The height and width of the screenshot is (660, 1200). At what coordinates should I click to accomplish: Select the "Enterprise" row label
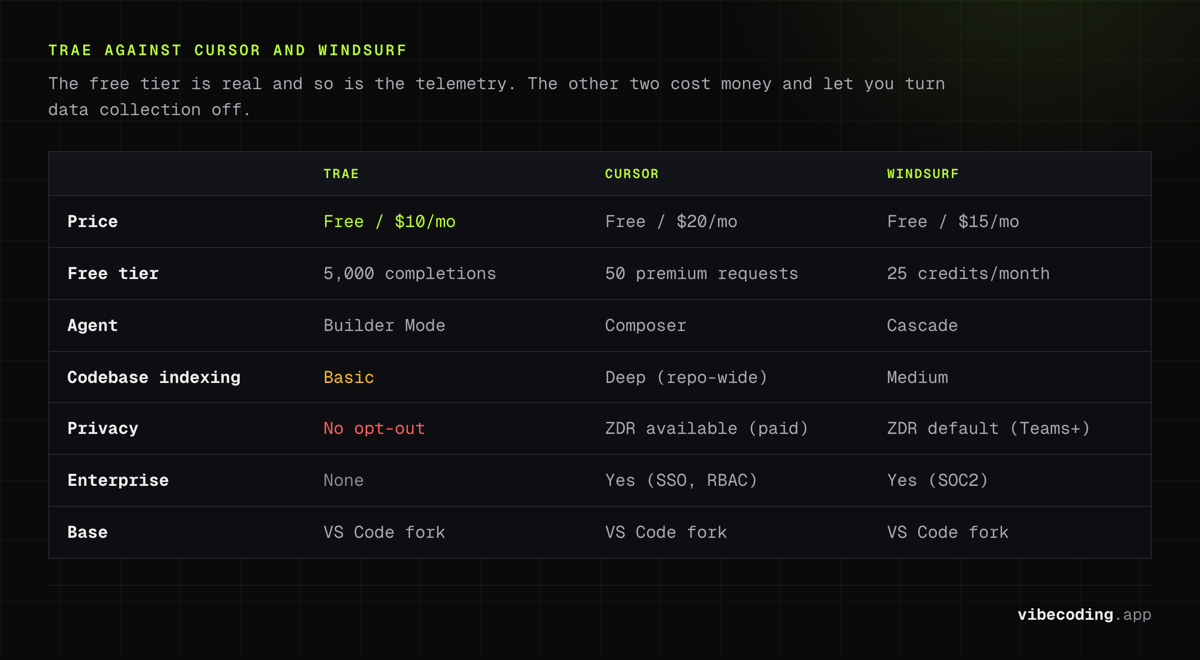pos(118,481)
